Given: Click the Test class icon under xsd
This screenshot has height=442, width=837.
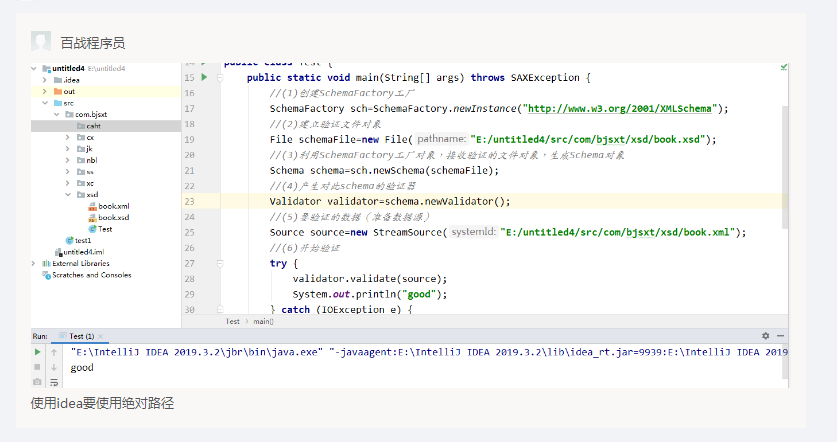Looking at the screenshot, I should [x=92, y=229].
